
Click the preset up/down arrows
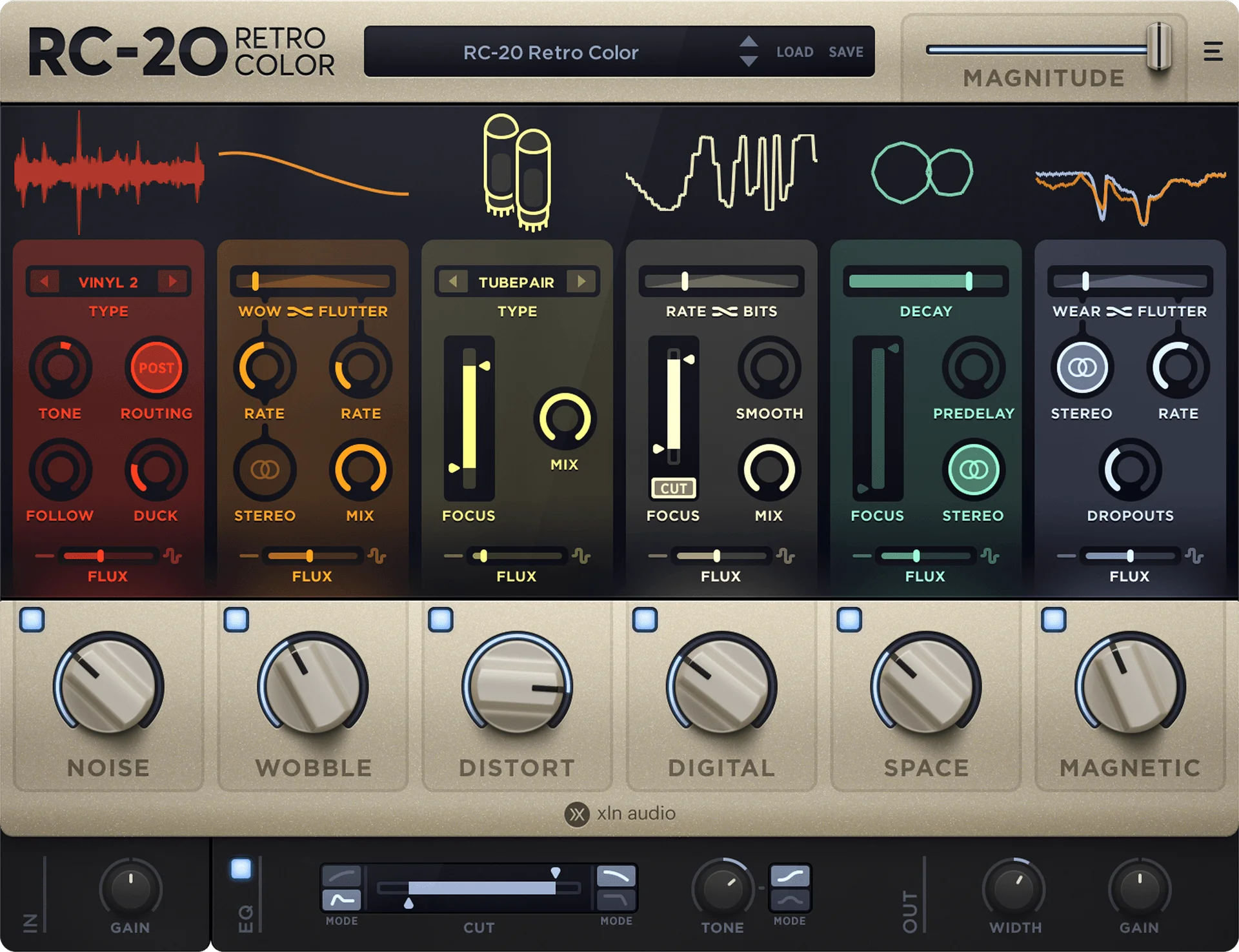pyautogui.click(x=749, y=52)
